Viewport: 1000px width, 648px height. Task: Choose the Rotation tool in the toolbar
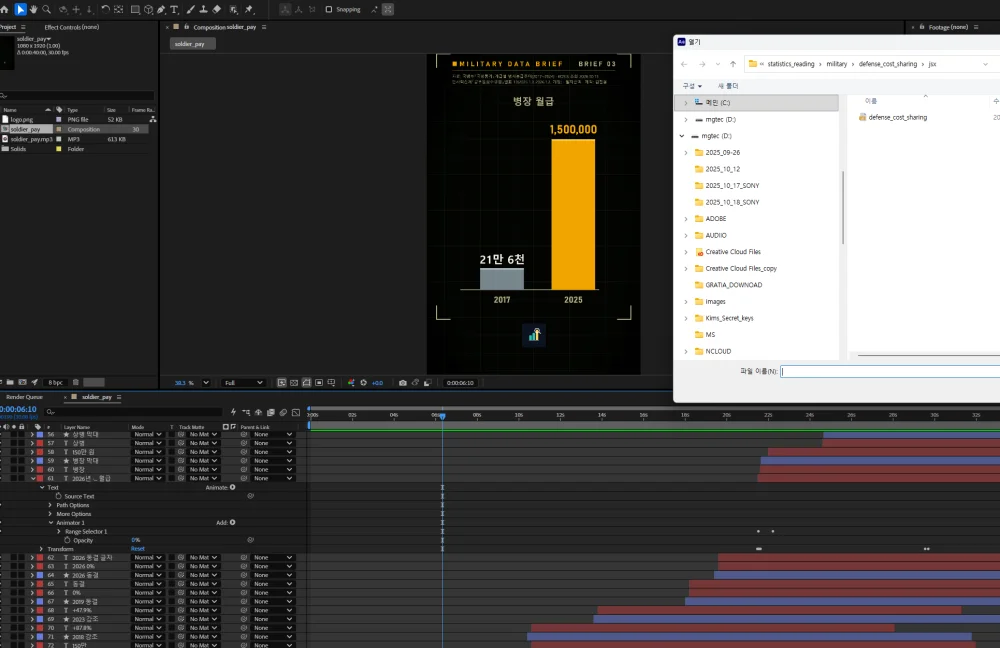105,10
